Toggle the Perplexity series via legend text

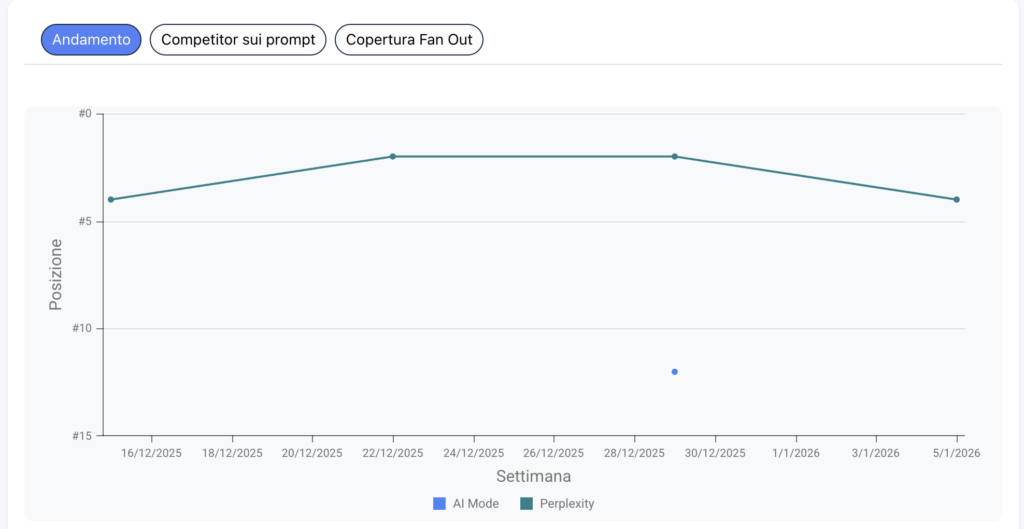[566, 504]
